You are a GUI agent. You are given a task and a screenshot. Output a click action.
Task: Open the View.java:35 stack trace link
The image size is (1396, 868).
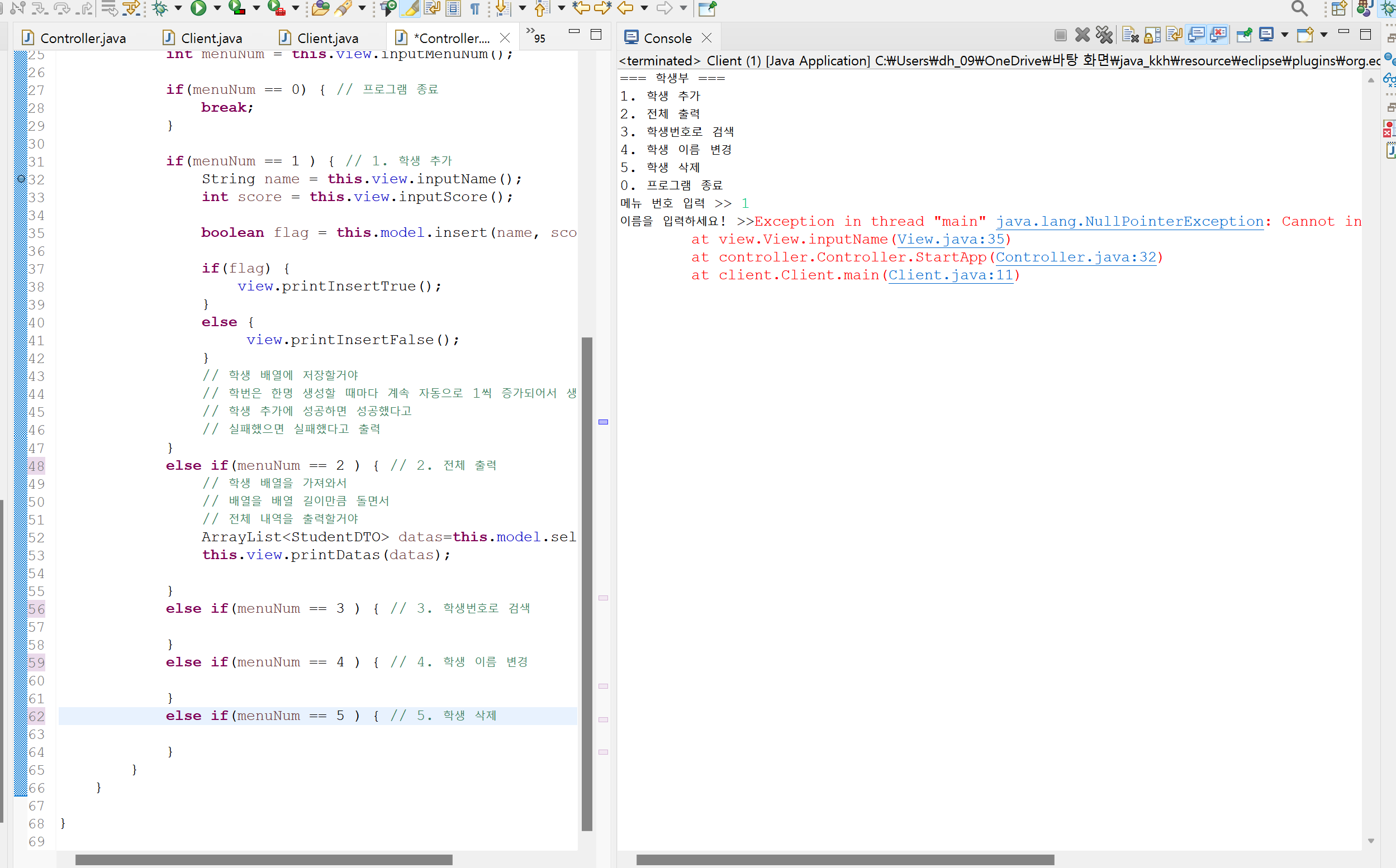click(951, 240)
